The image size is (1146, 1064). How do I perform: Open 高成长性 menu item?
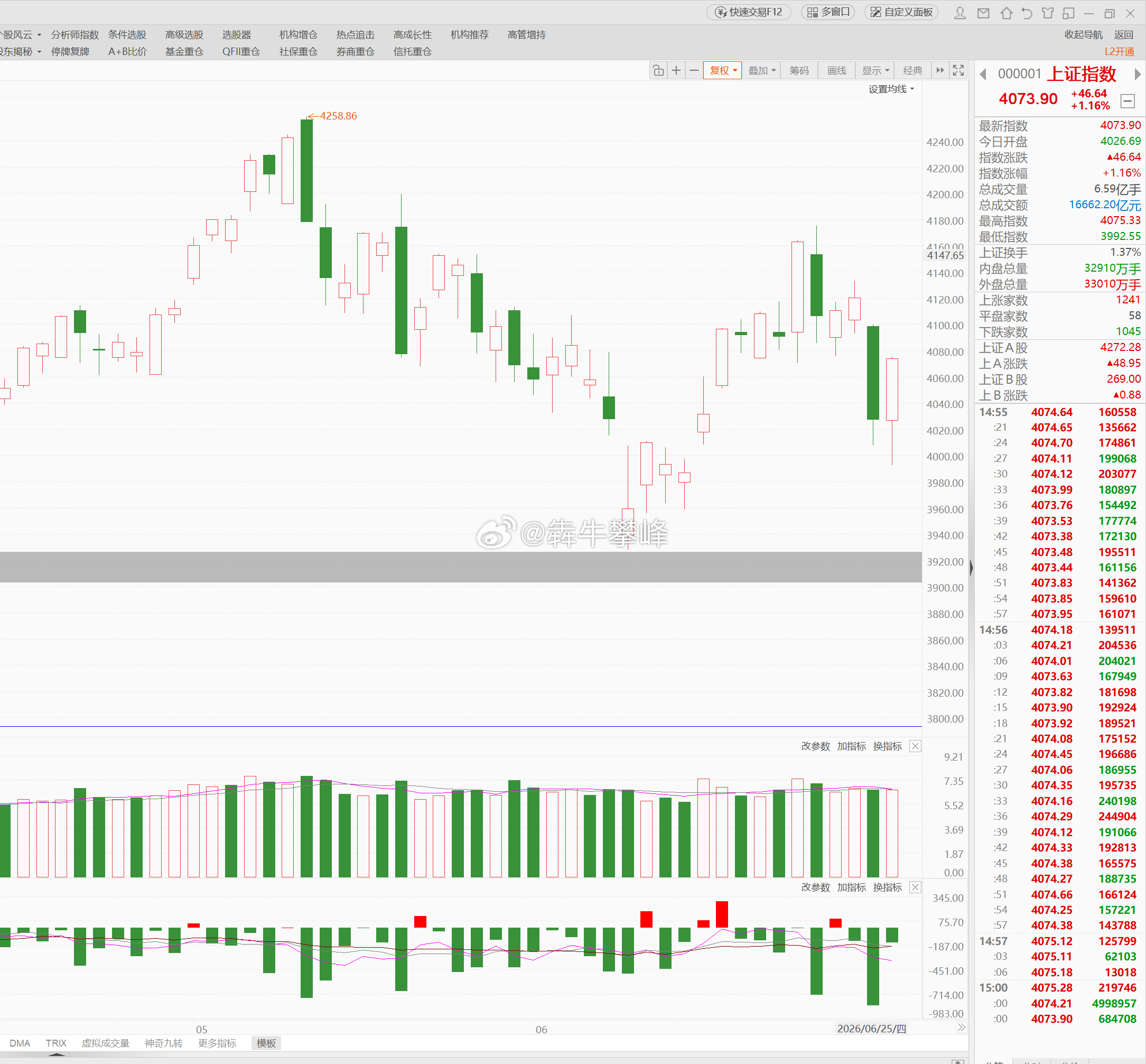(412, 34)
